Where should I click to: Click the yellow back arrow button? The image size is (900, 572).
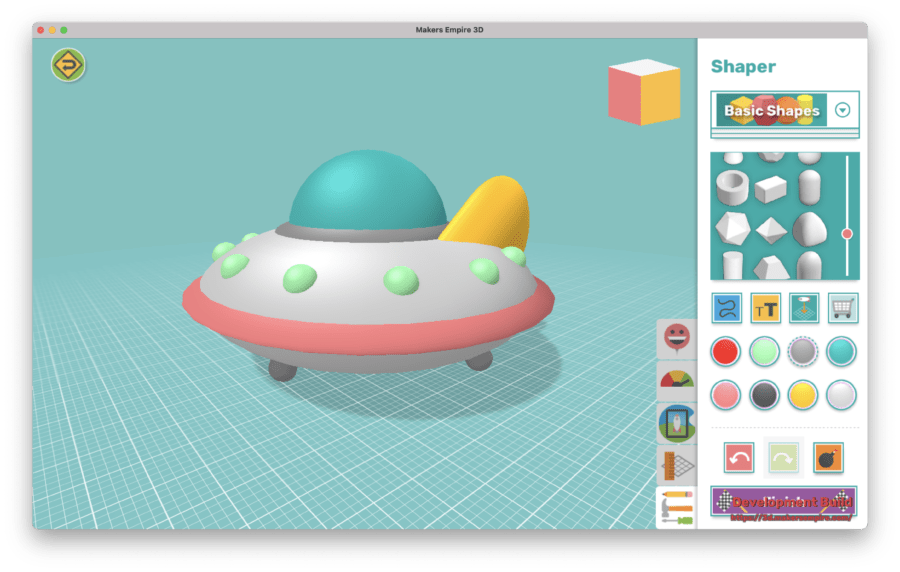pos(68,65)
